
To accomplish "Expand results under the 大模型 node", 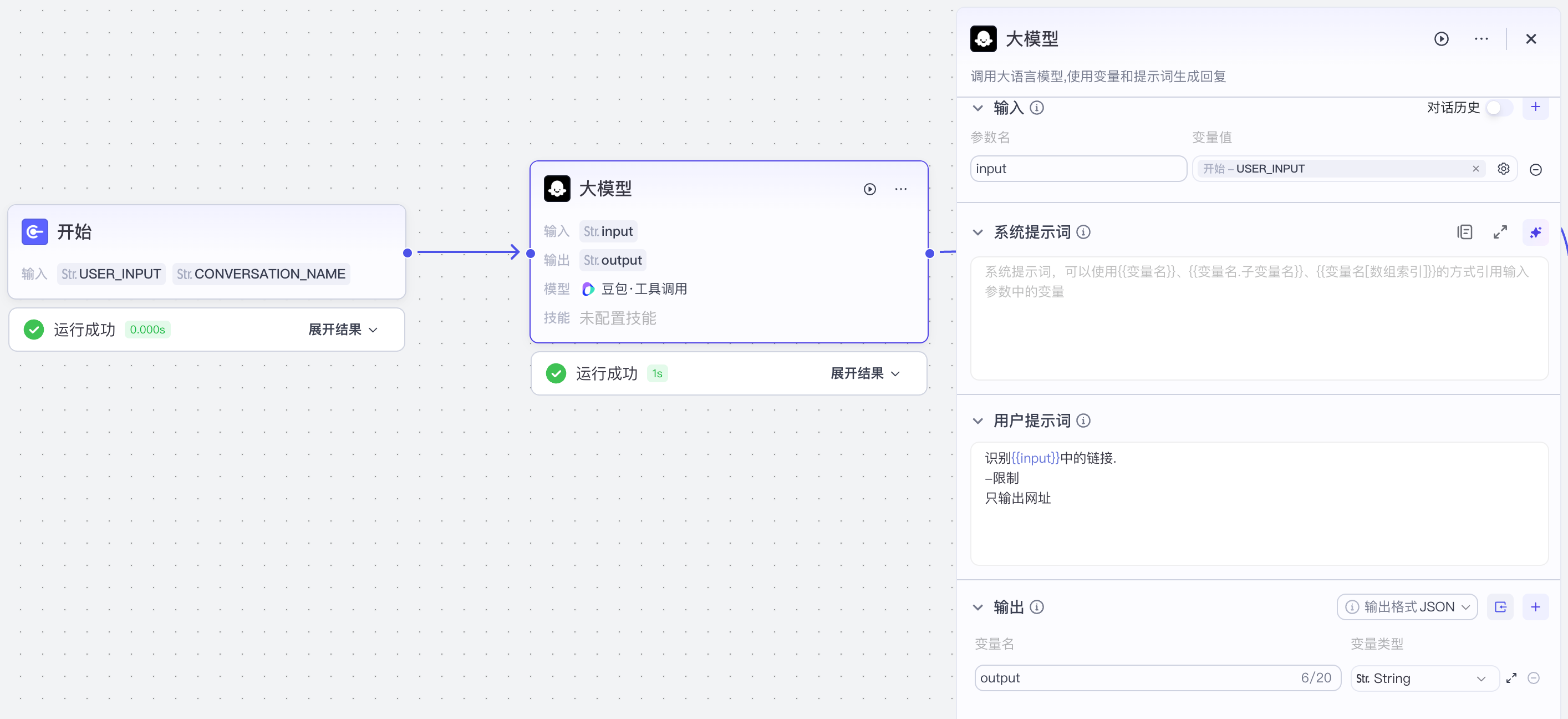I will pos(865,373).
